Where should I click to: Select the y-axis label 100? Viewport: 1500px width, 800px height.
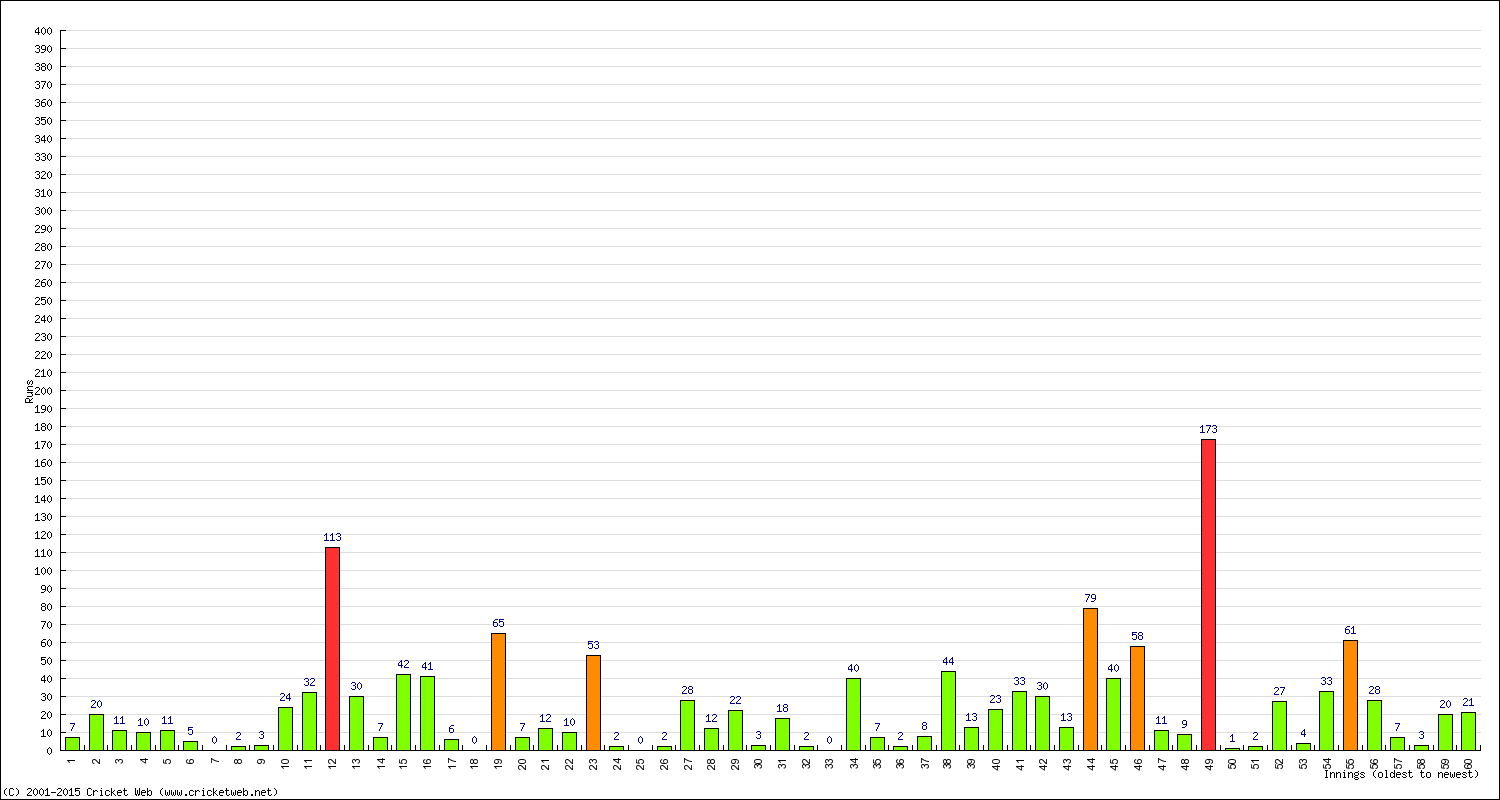click(x=42, y=571)
